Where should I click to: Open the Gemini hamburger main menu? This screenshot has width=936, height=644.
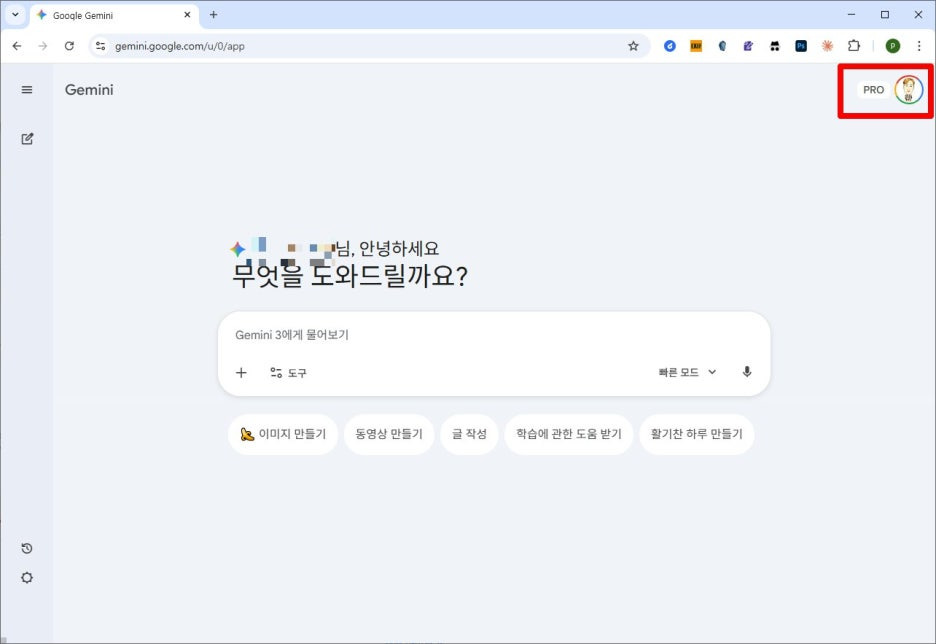click(27, 90)
